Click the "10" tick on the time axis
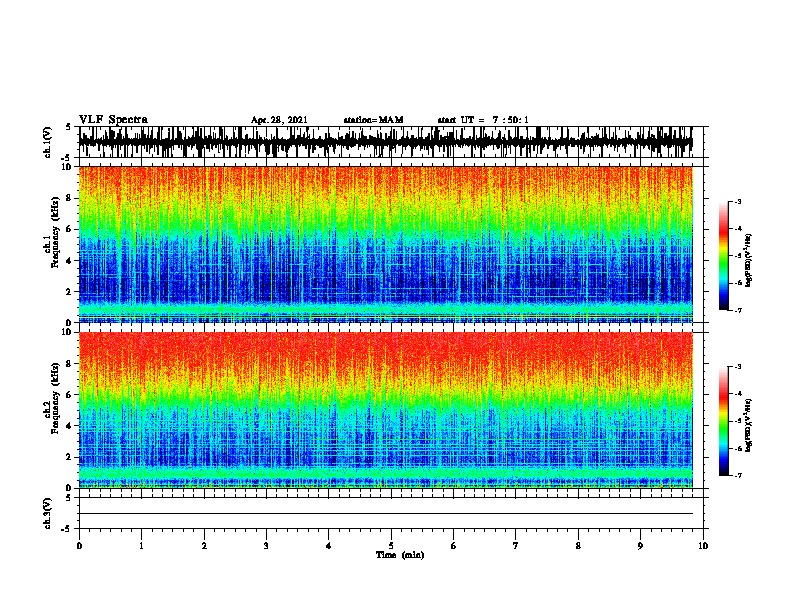The width and height of the screenshot is (792, 612). (703, 546)
